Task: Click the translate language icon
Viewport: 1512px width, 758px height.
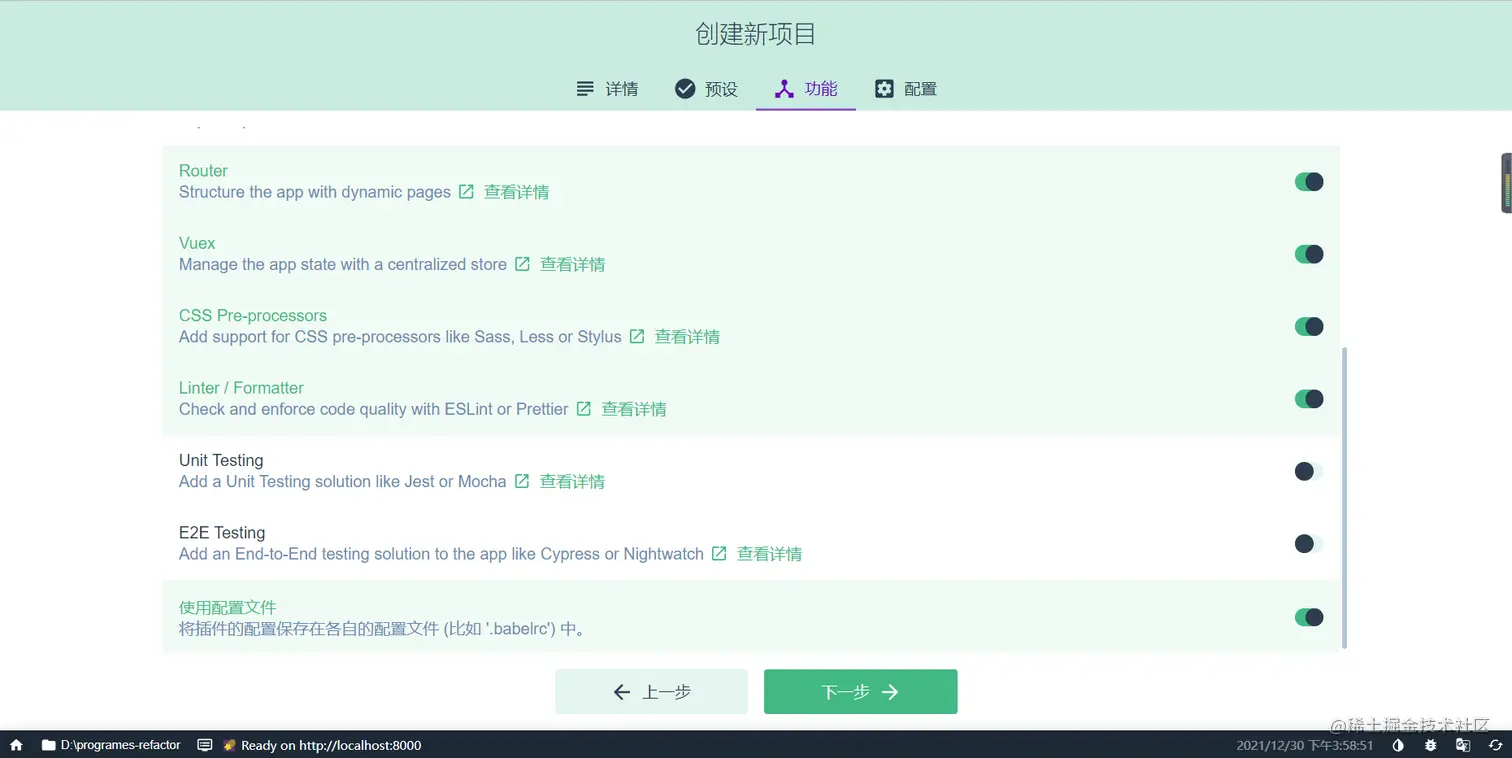Action: coord(1463,745)
